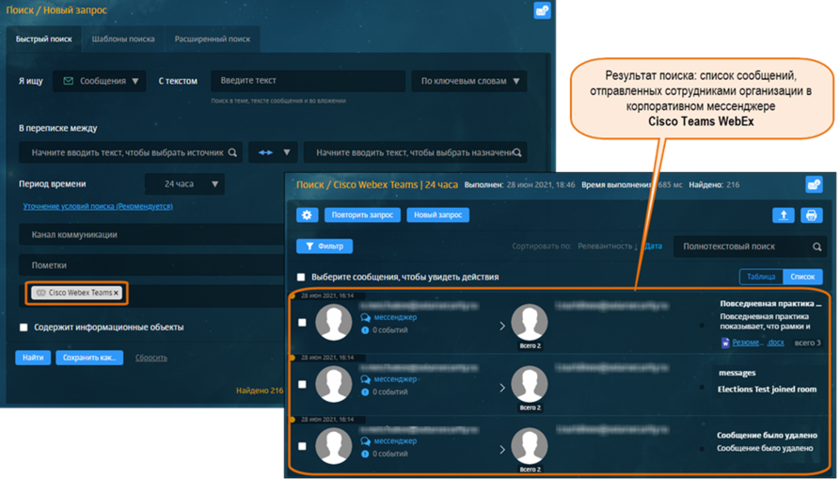The image size is (840, 479).
Task: Click the gear settings icon in results panel
Action: point(308,215)
